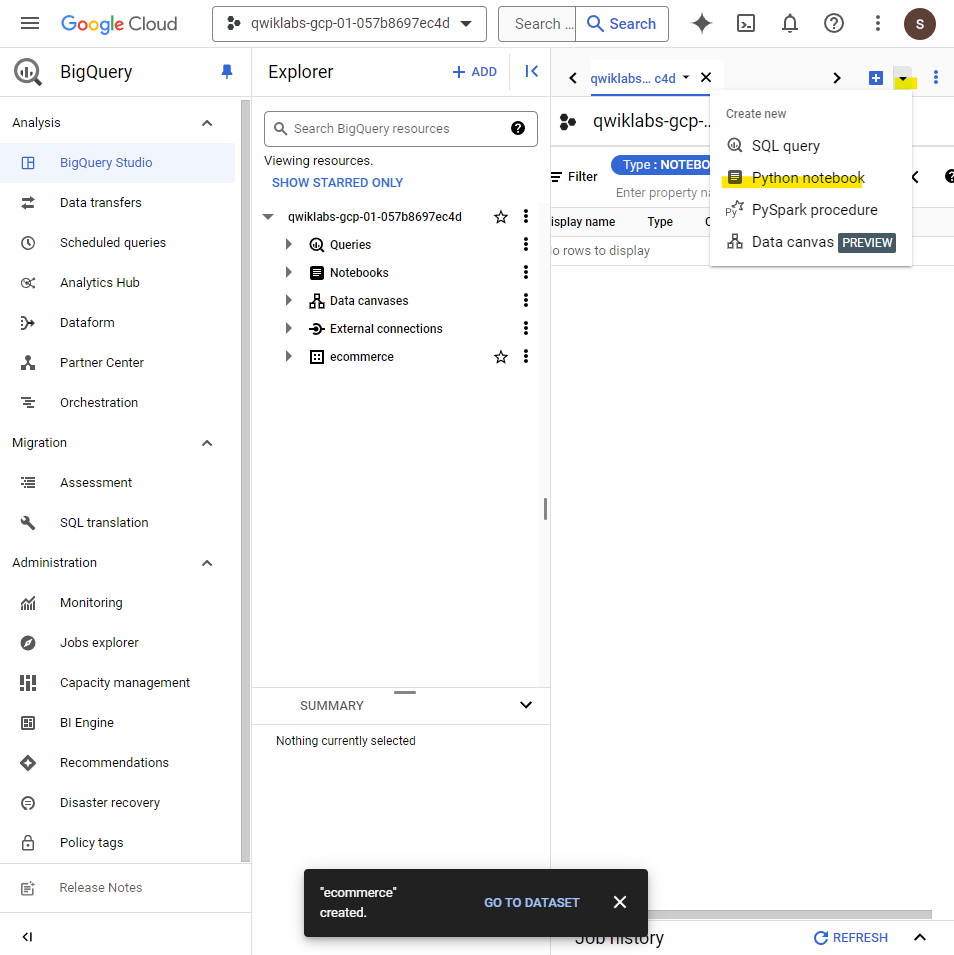
Task: Open the main navigation hamburger menu
Action: pyautogui.click(x=30, y=24)
